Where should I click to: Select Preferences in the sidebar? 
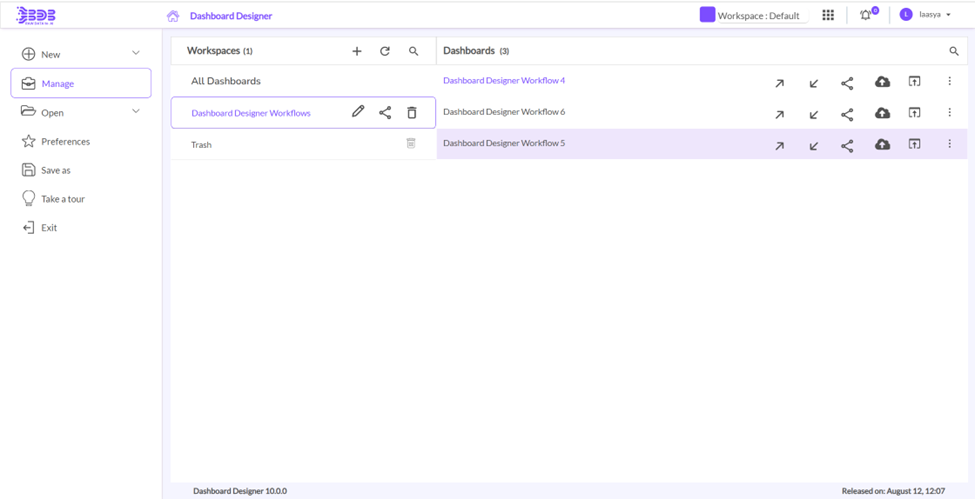point(65,142)
